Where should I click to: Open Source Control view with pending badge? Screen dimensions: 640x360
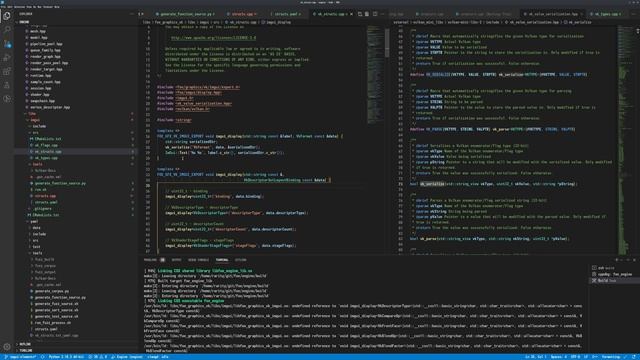[7, 44]
